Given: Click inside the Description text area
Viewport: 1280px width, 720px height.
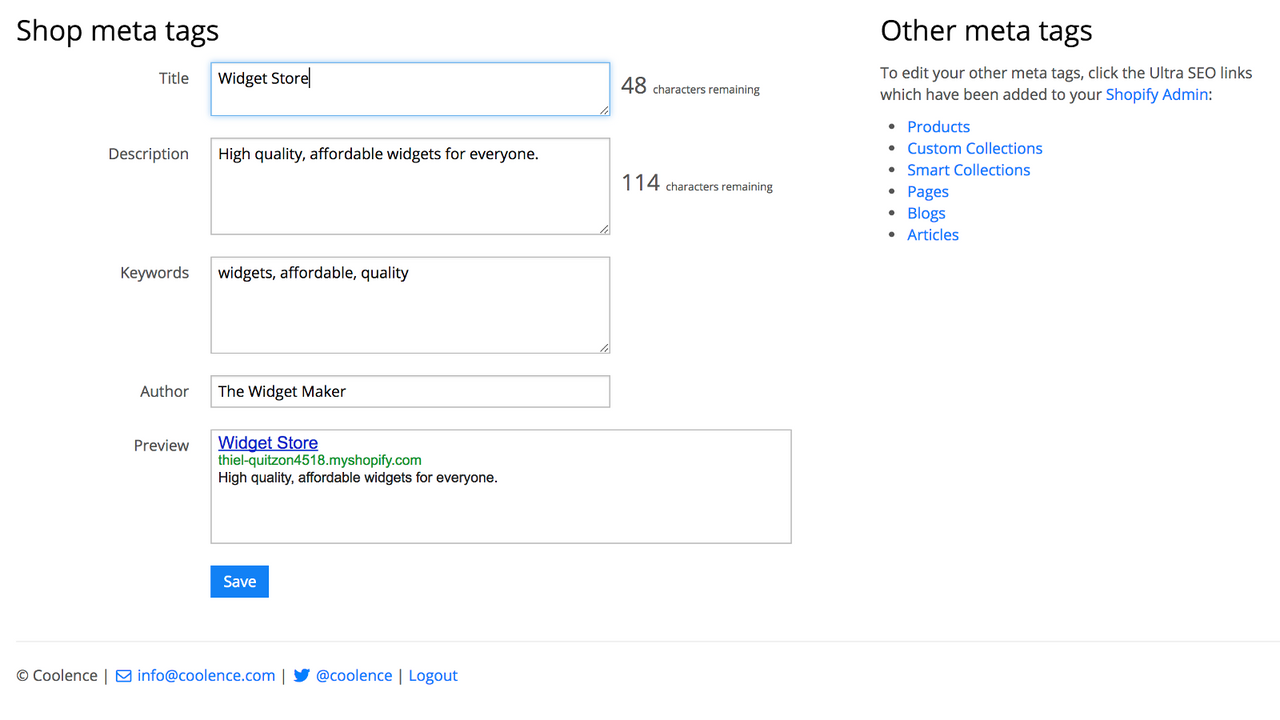Looking at the screenshot, I should (410, 186).
